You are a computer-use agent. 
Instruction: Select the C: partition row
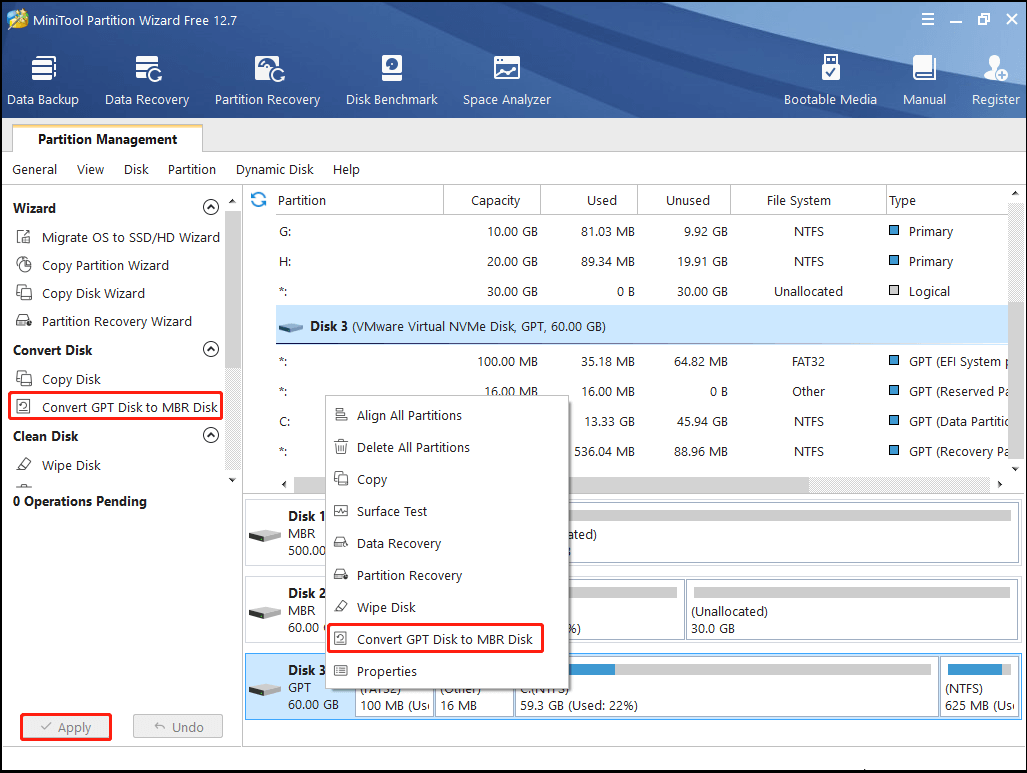pyautogui.click(x=642, y=421)
